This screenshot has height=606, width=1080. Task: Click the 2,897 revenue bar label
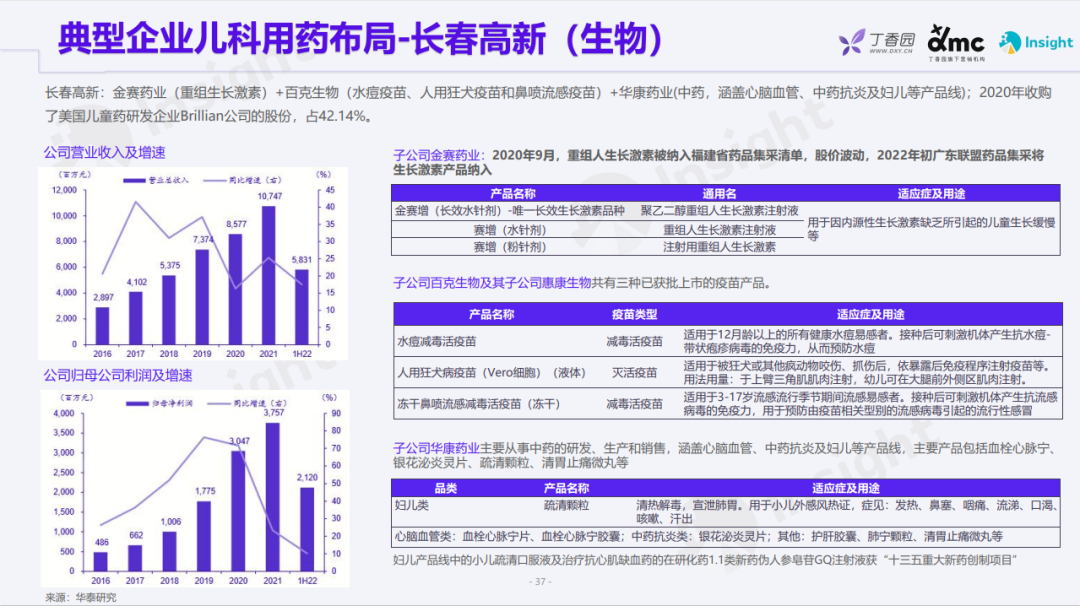(103, 297)
